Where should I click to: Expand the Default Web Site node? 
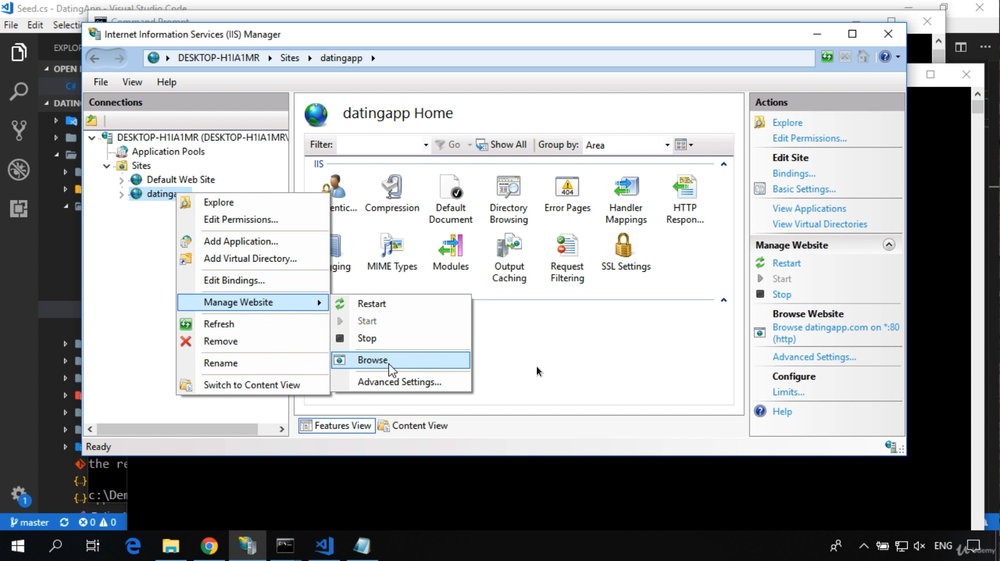[121, 180]
